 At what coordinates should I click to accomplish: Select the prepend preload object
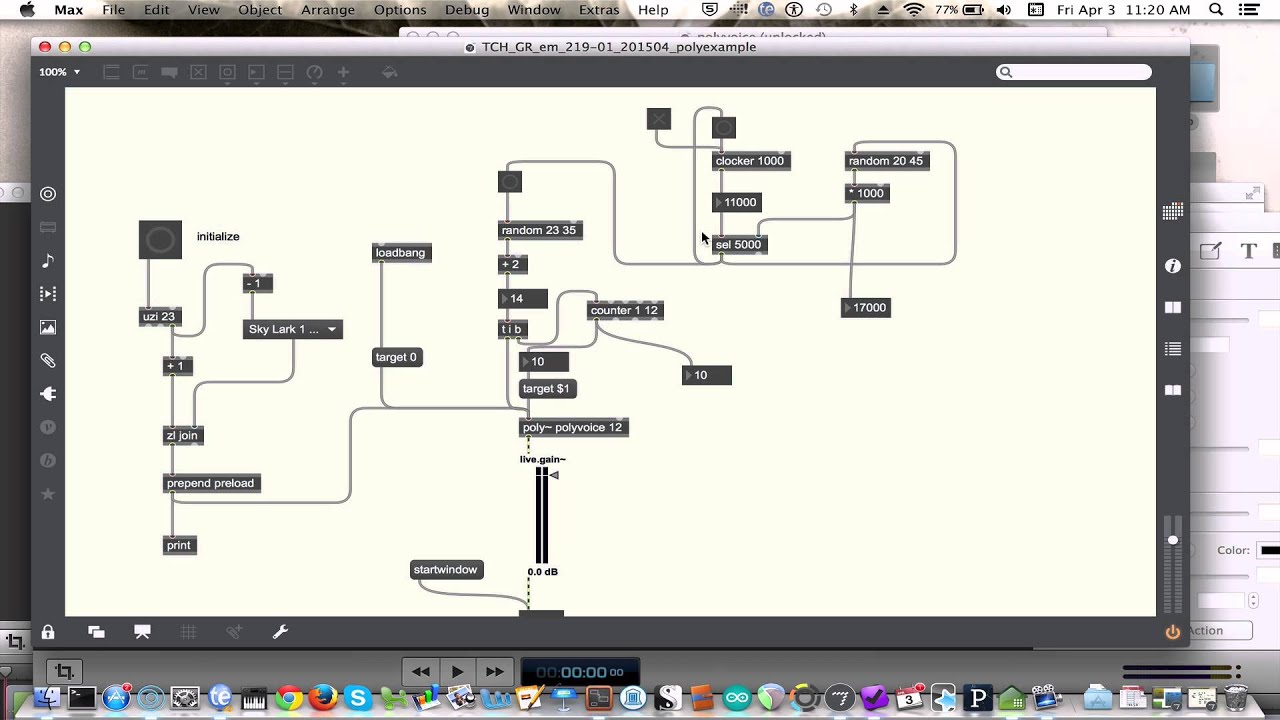211,483
